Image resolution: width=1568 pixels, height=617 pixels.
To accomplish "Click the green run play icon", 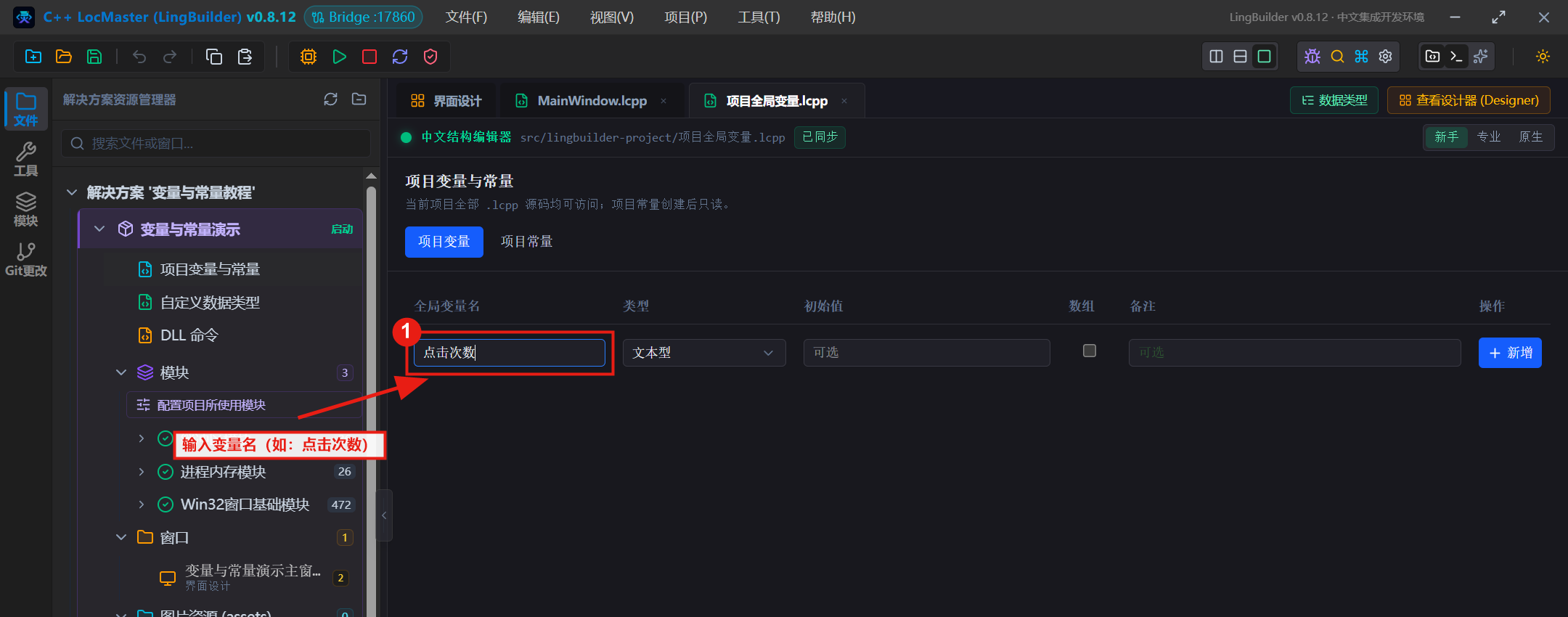I will [339, 57].
